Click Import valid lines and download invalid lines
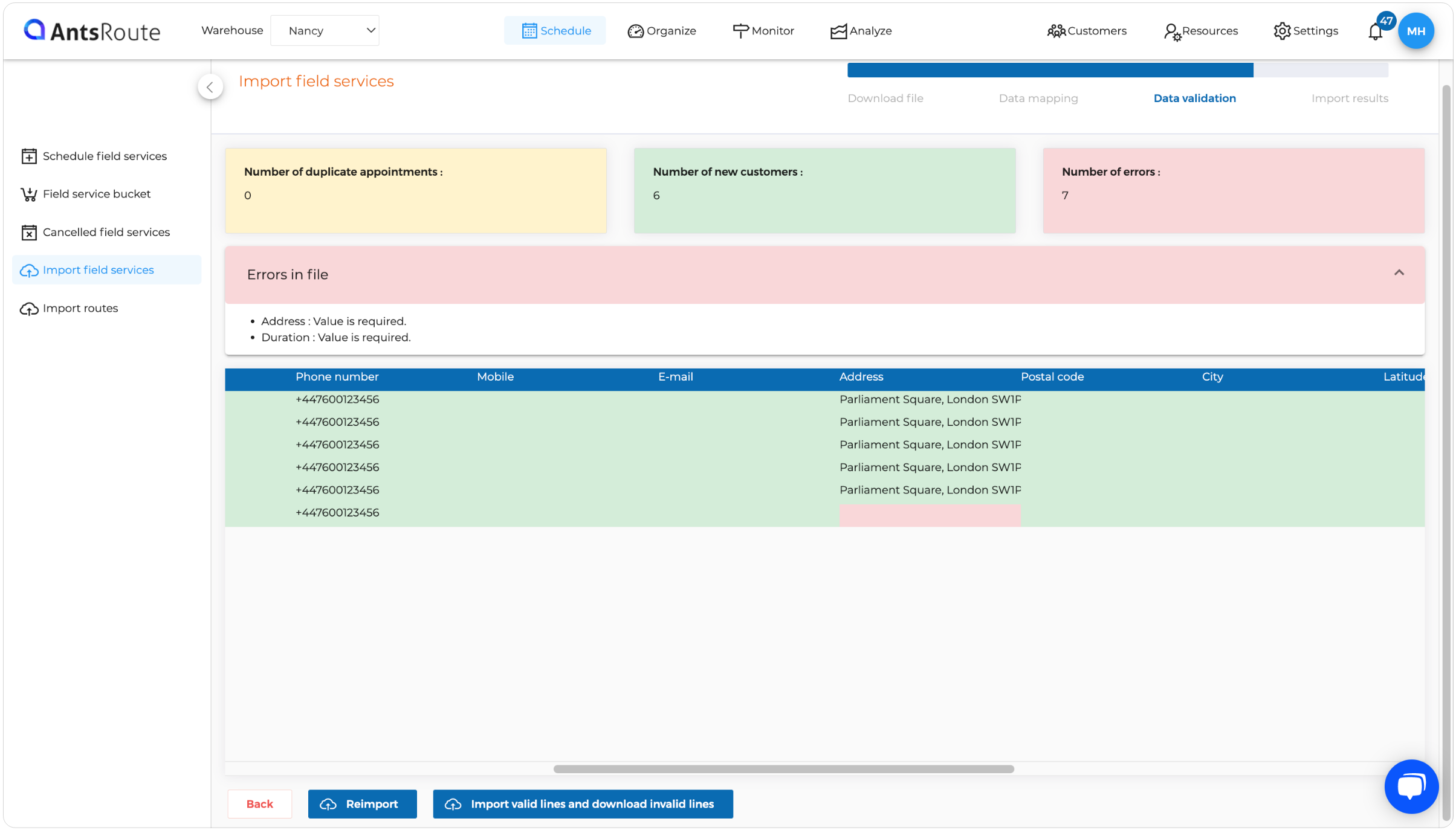Screen dimensions: 1456x830 coord(583,804)
